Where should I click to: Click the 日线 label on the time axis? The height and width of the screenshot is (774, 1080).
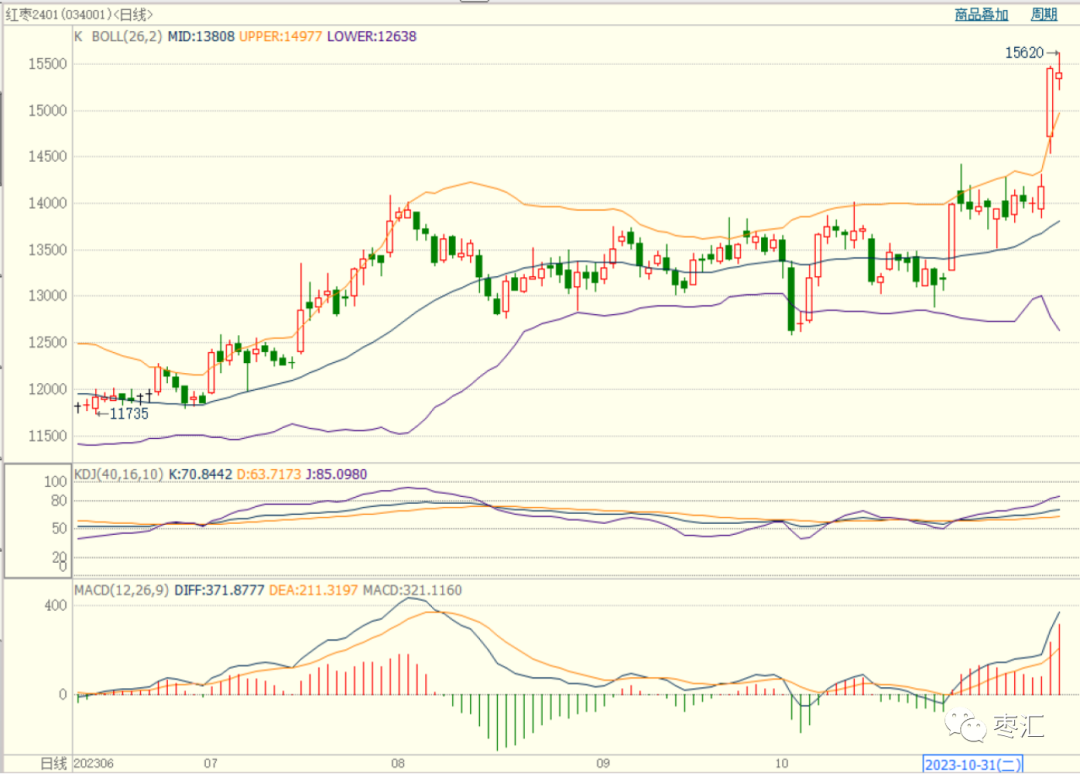[x=54, y=764]
